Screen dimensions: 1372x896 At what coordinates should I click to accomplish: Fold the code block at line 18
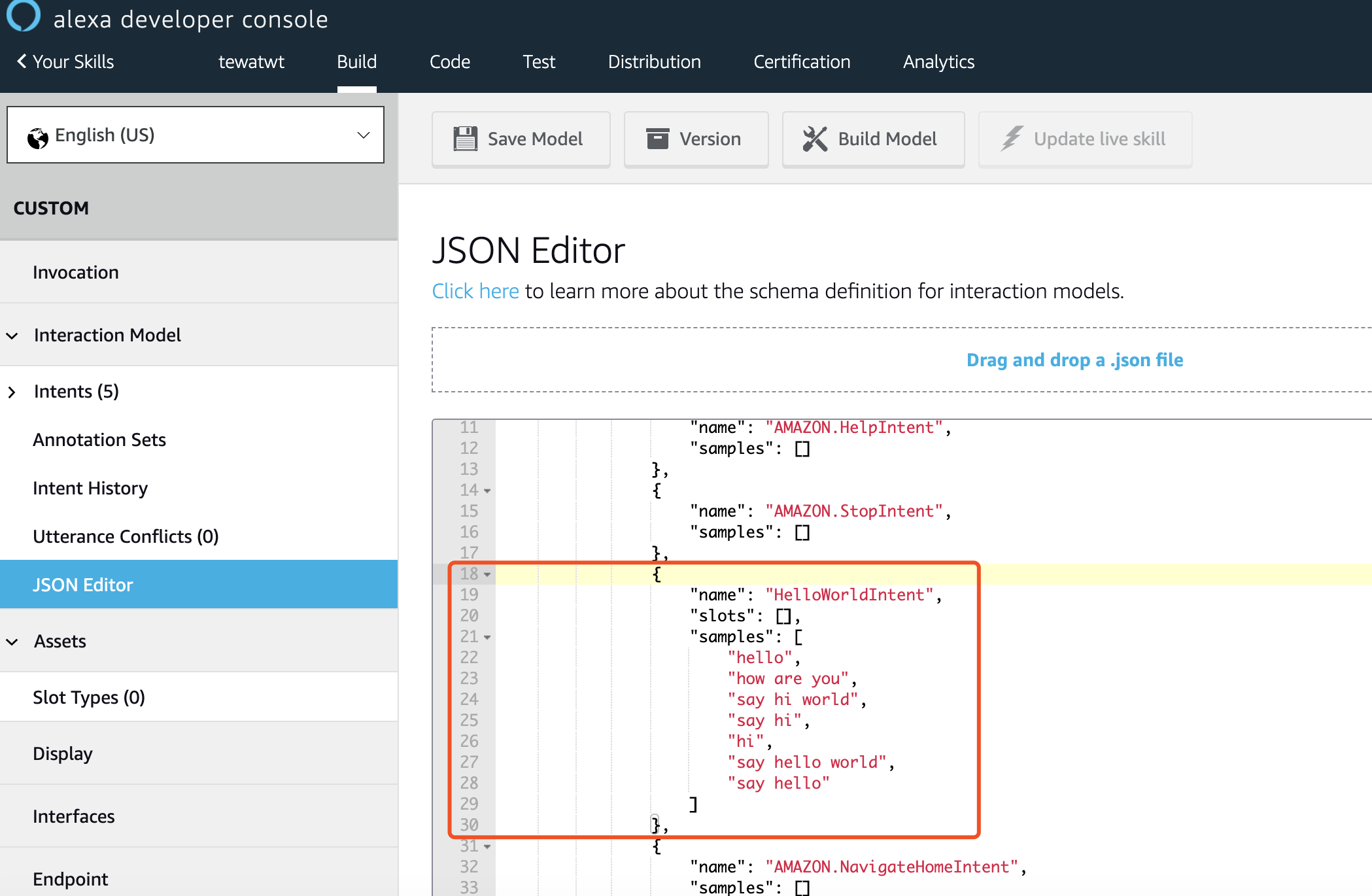pos(487,574)
